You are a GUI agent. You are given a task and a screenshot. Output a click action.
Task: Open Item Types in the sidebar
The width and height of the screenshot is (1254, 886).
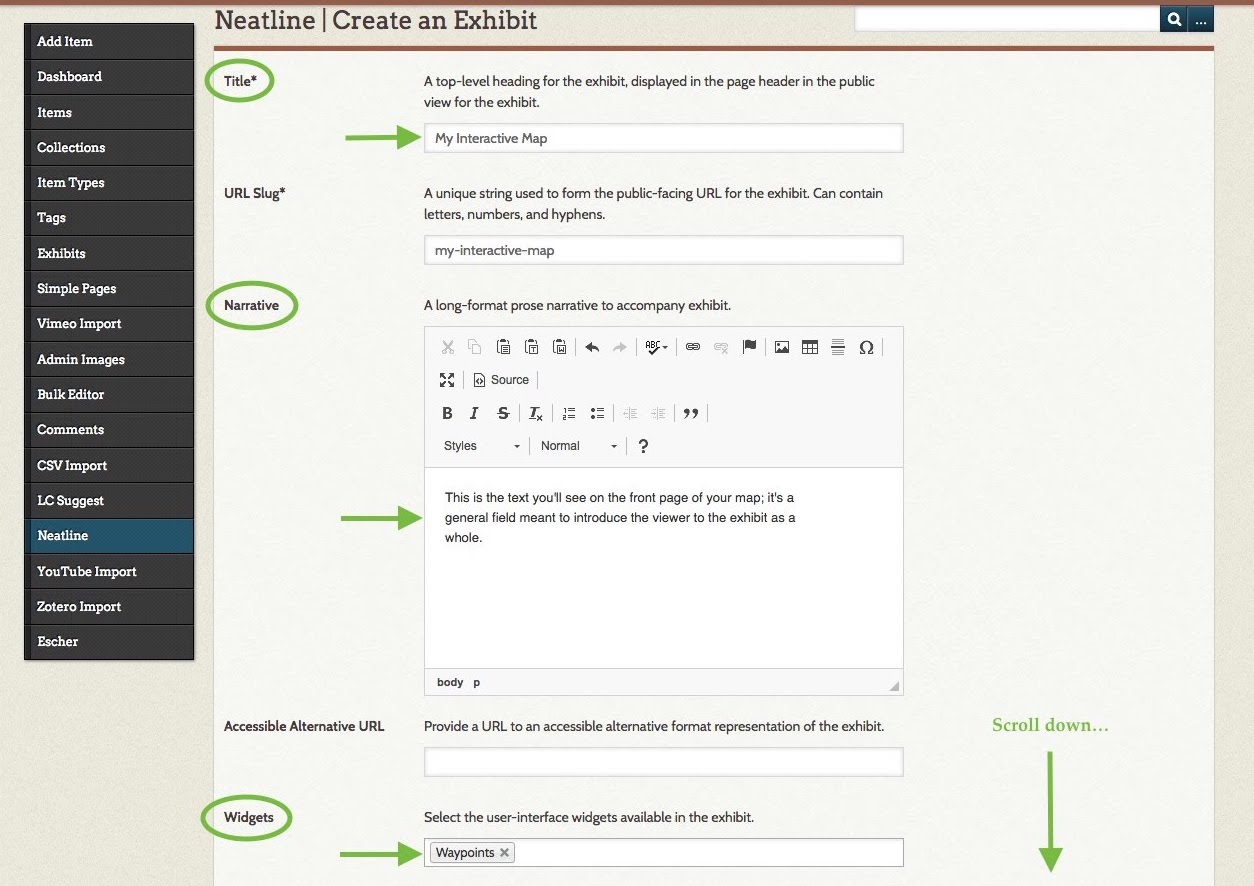[109, 183]
